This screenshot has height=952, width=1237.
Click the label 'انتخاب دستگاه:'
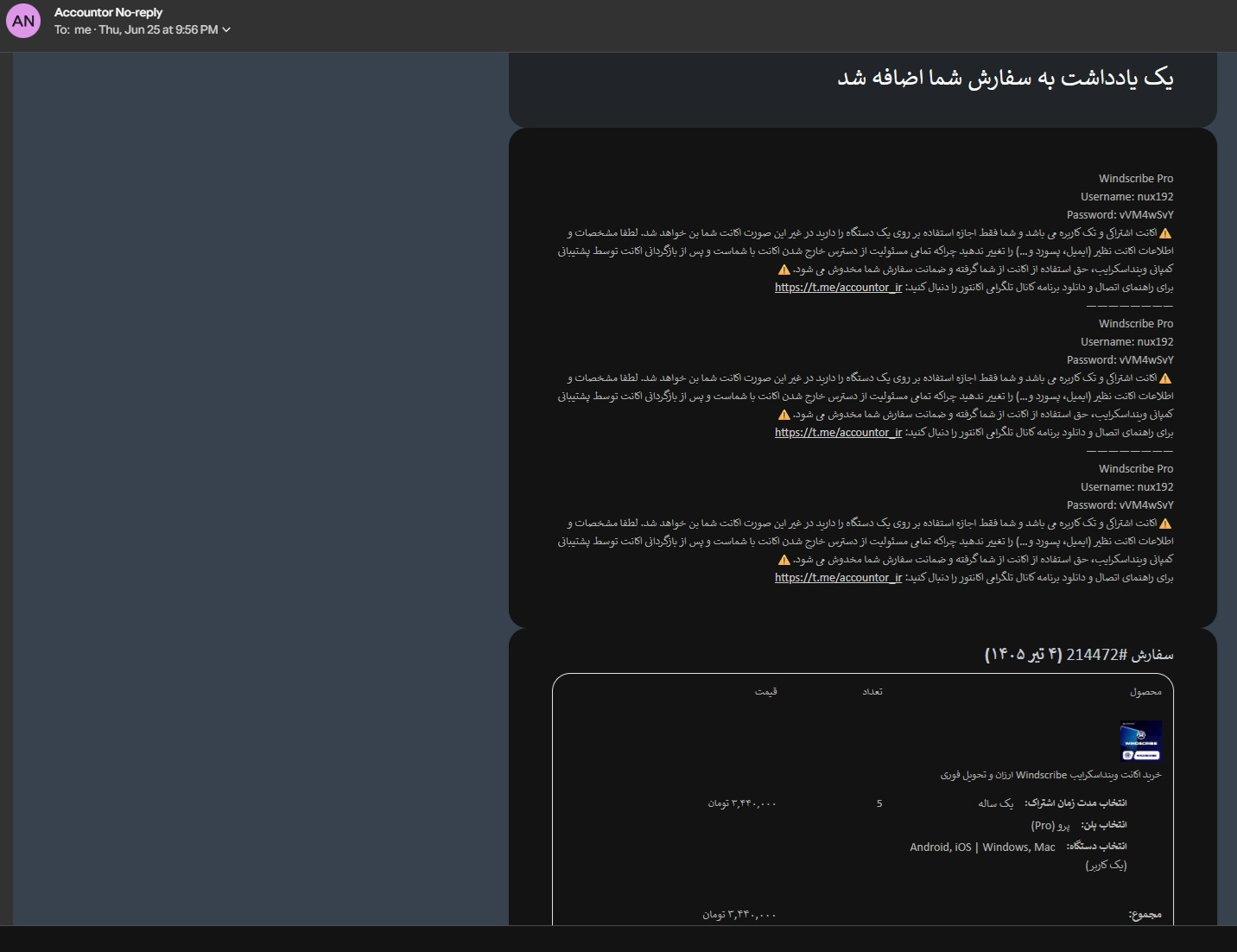(x=1097, y=847)
